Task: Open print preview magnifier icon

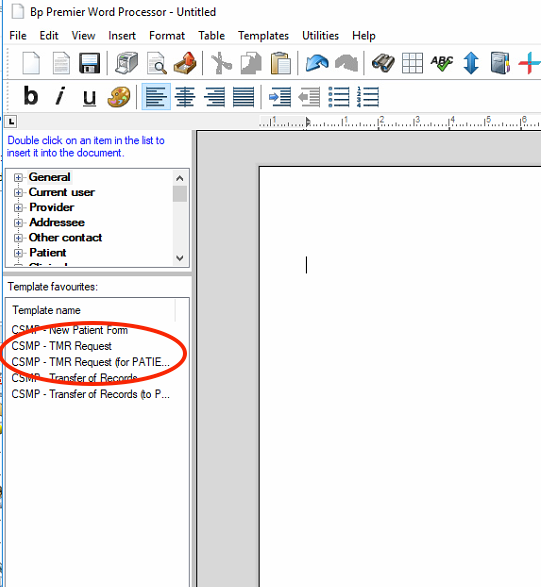Action: [x=156, y=63]
